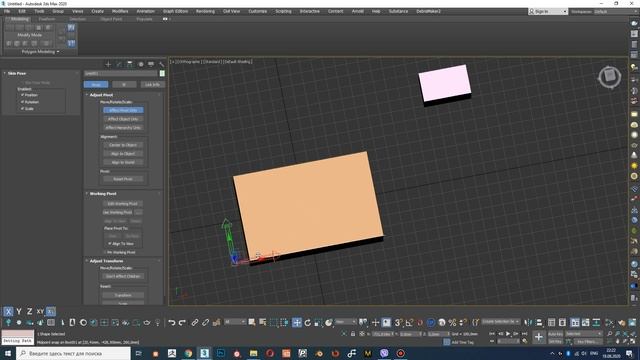Click the Edit Working Pivot button

122,204
